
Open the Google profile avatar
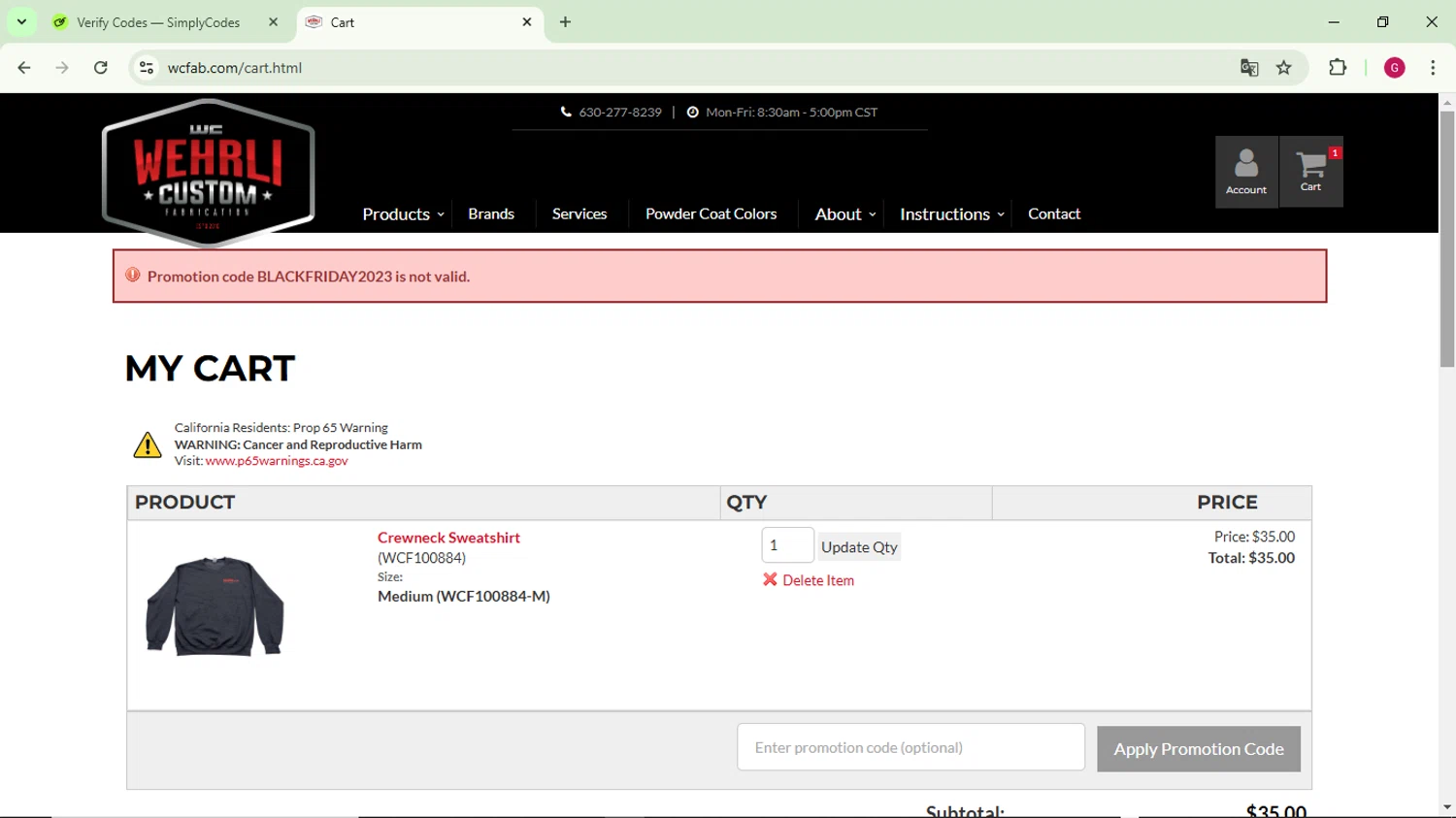(x=1395, y=68)
